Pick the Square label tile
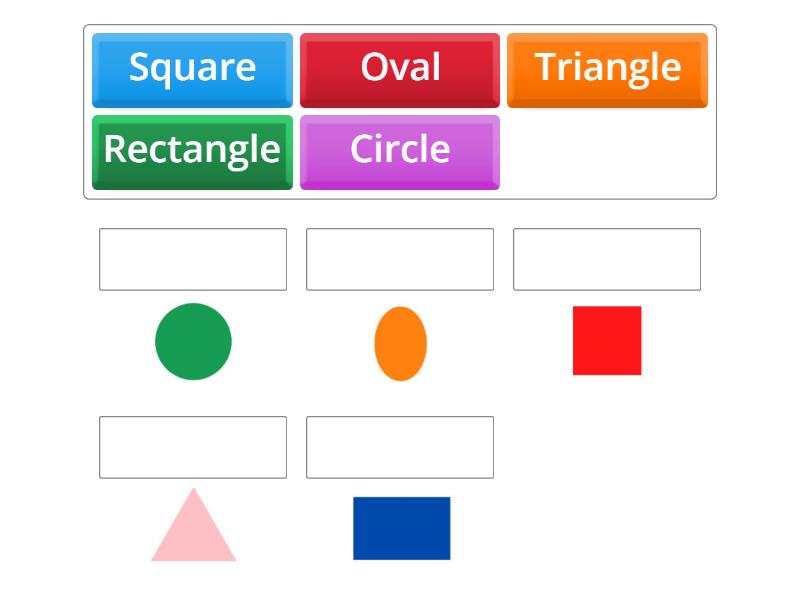Viewport: 800px width, 600px height. (x=192, y=68)
